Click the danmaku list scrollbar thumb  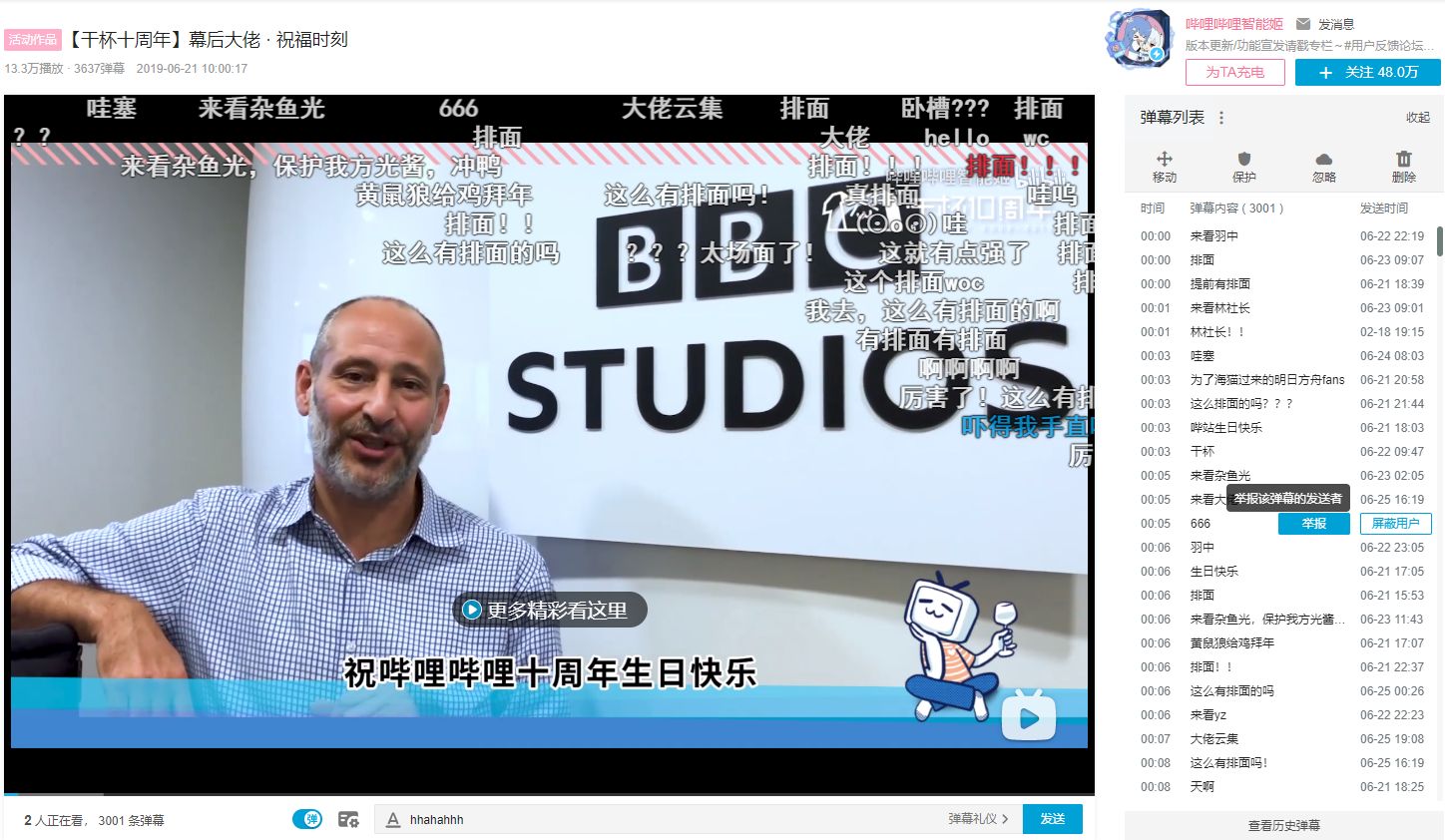coord(1439,240)
